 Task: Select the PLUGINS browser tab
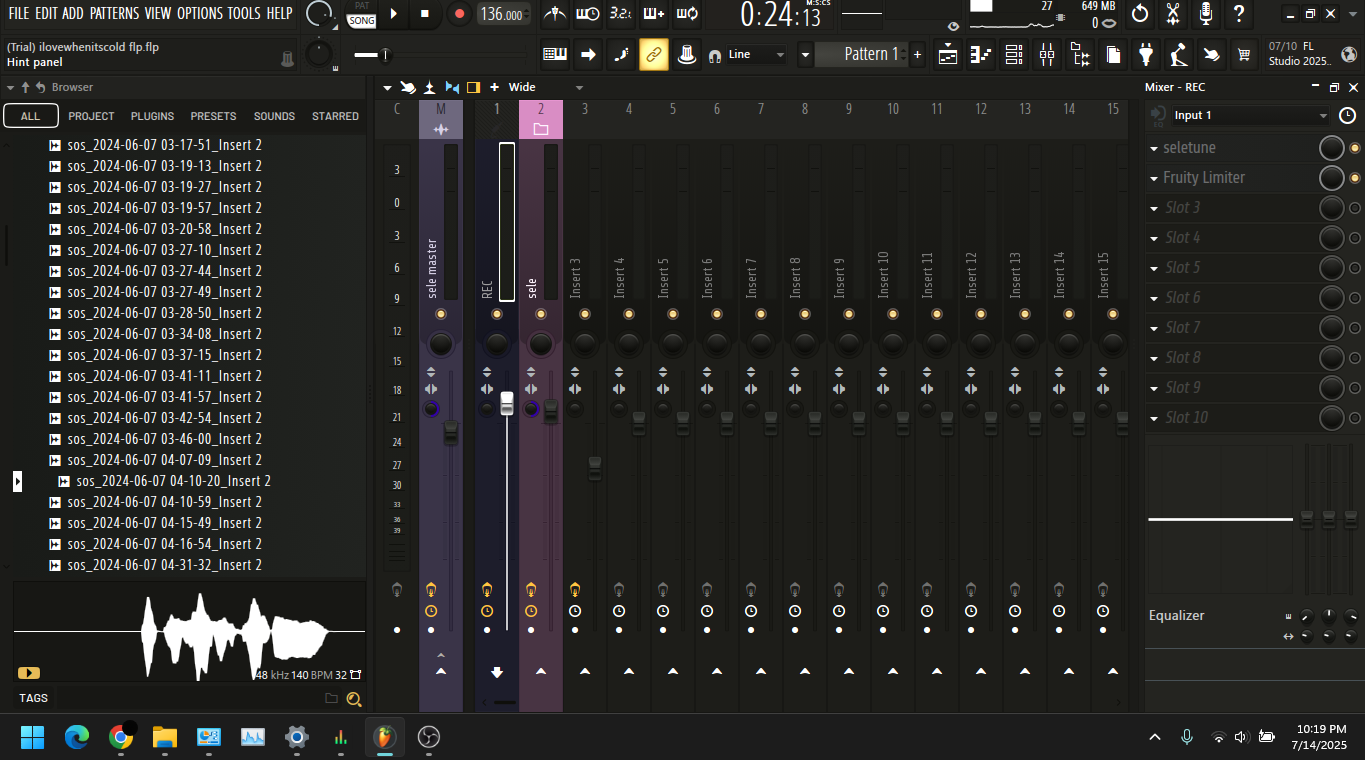click(152, 116)
